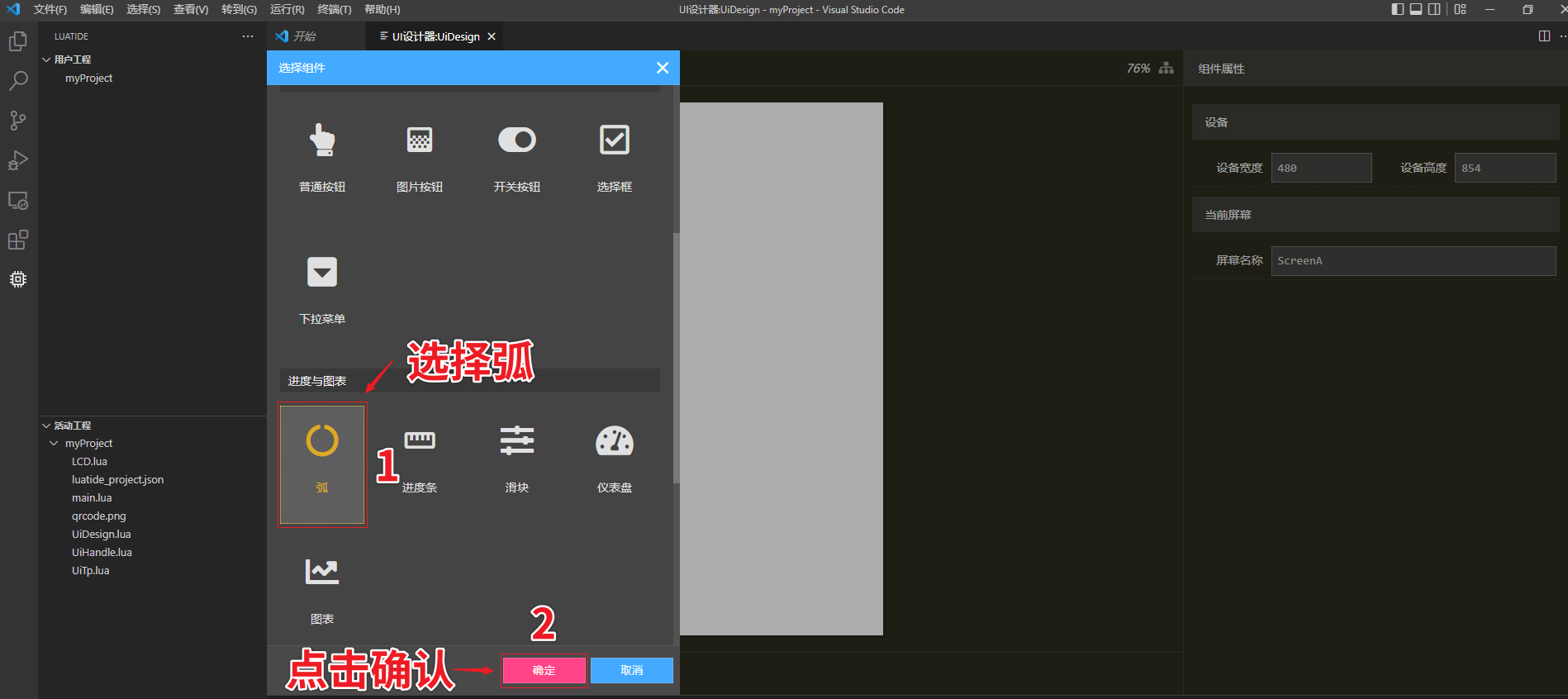1568x699 pixels.
Task: Open the 选择(S) menu
Action: tap(144, 10)
